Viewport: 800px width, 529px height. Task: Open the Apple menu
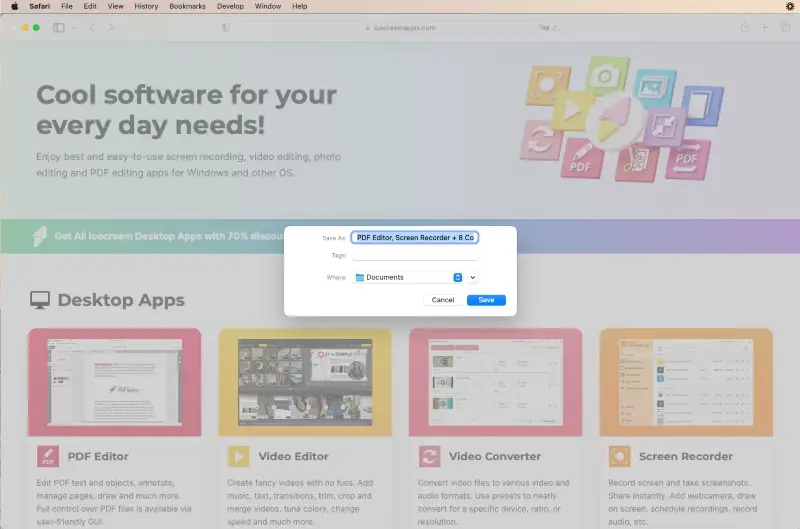point(14,6)
